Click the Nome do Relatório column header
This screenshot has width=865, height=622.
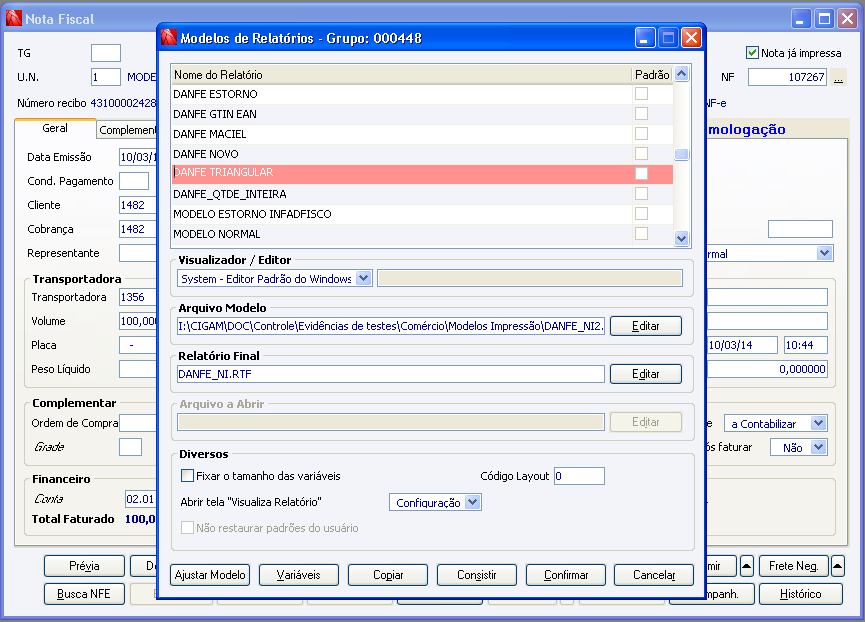click(401, 74)
